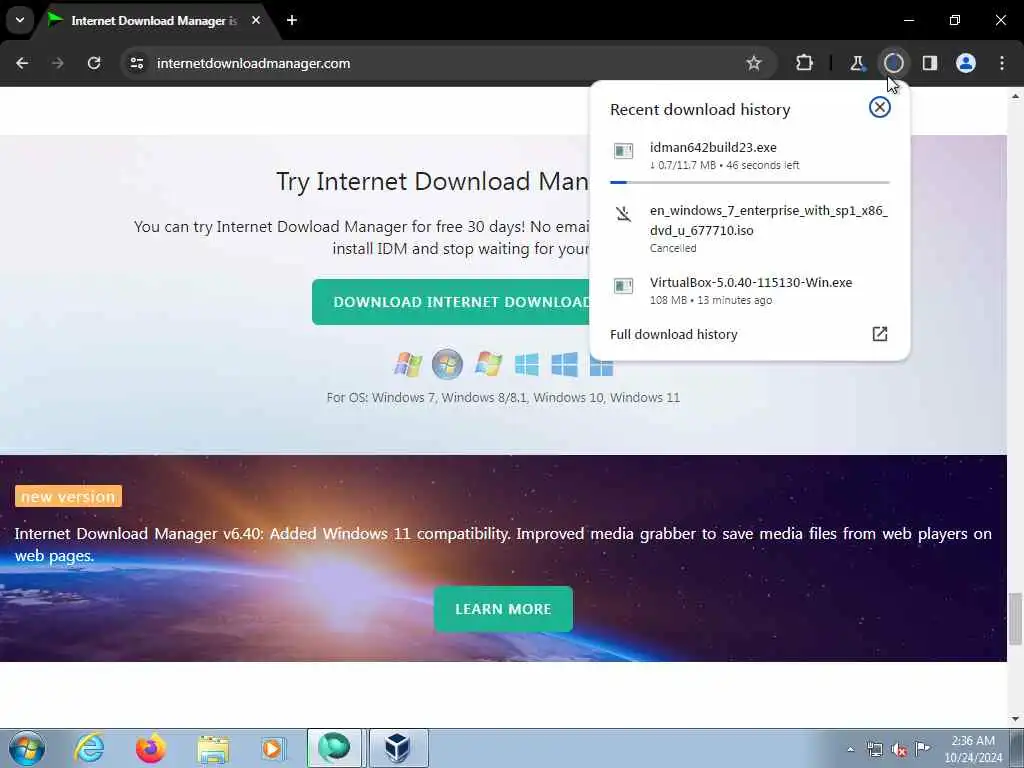Close the Recent download history popup

[880, 107]
